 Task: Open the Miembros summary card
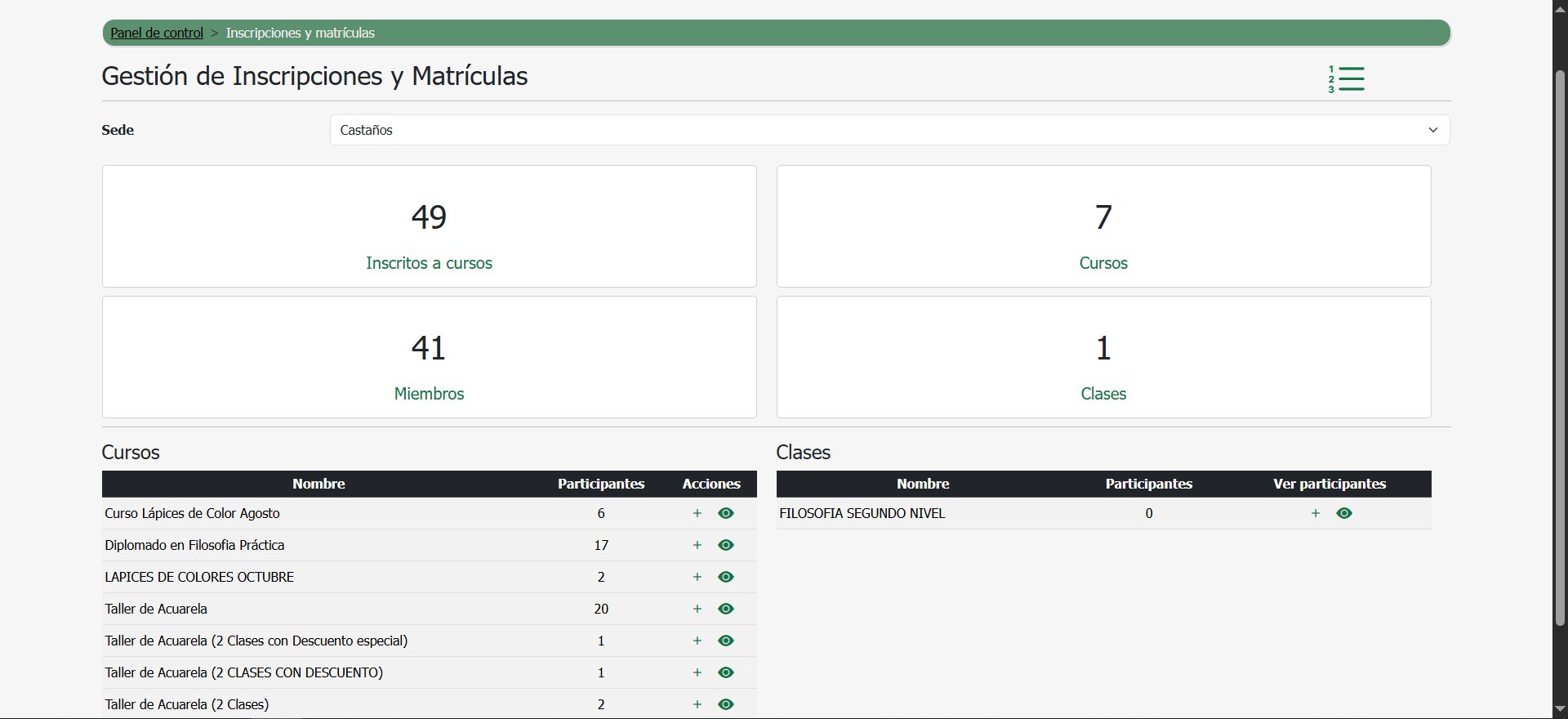point(429,357)
